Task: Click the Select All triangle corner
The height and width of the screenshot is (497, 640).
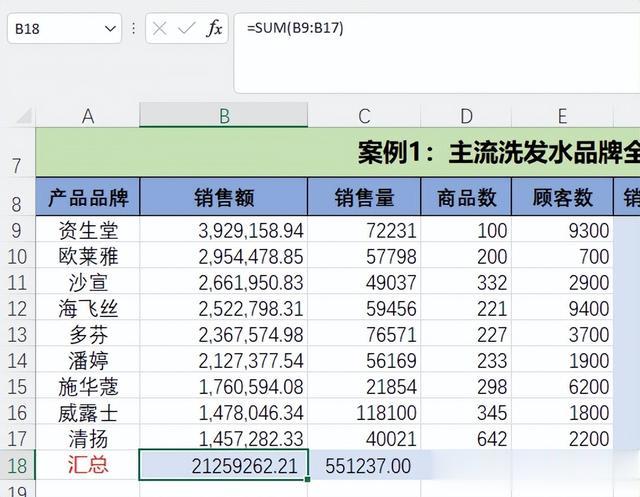Action: (24, 115)
